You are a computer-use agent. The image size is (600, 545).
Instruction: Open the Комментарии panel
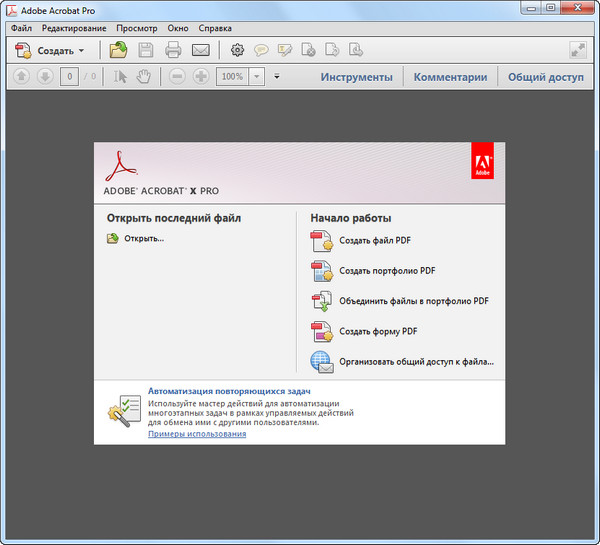[x=450, y=77]
